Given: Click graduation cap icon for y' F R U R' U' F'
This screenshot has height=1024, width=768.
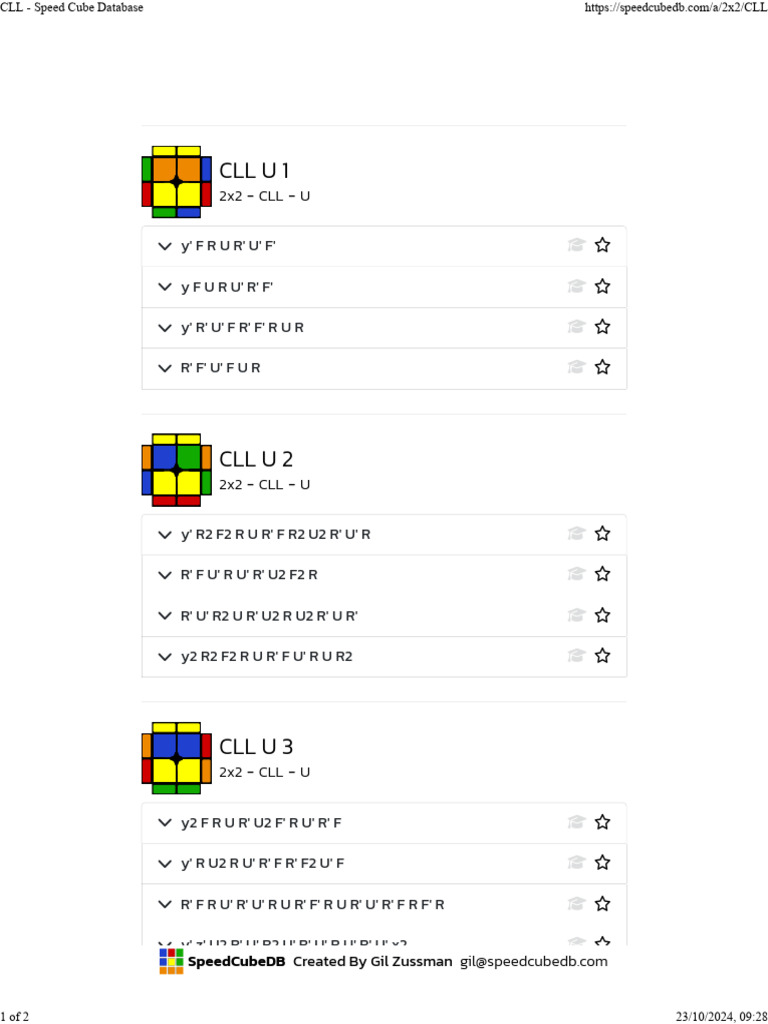Looking at the screenshot, I should (576, 245).
